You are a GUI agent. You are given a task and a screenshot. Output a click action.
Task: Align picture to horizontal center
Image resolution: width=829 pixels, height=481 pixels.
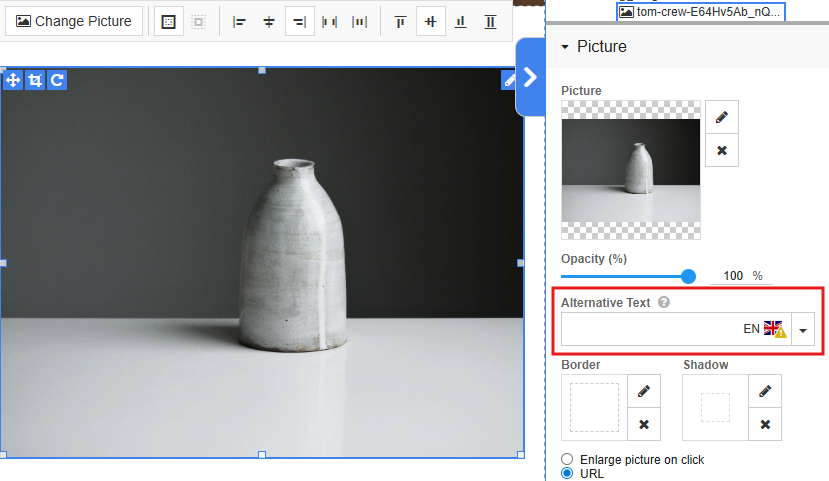[269, 21]
